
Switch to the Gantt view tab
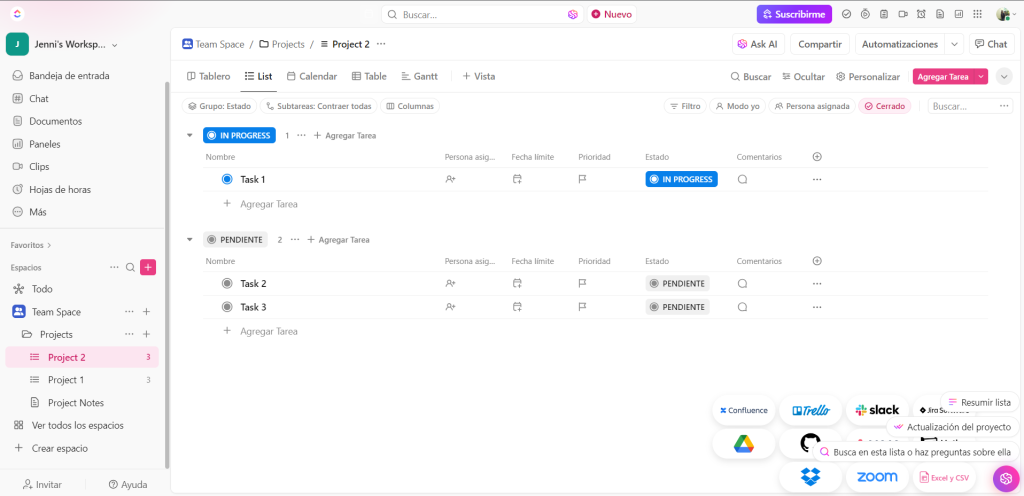pos(419,76)
